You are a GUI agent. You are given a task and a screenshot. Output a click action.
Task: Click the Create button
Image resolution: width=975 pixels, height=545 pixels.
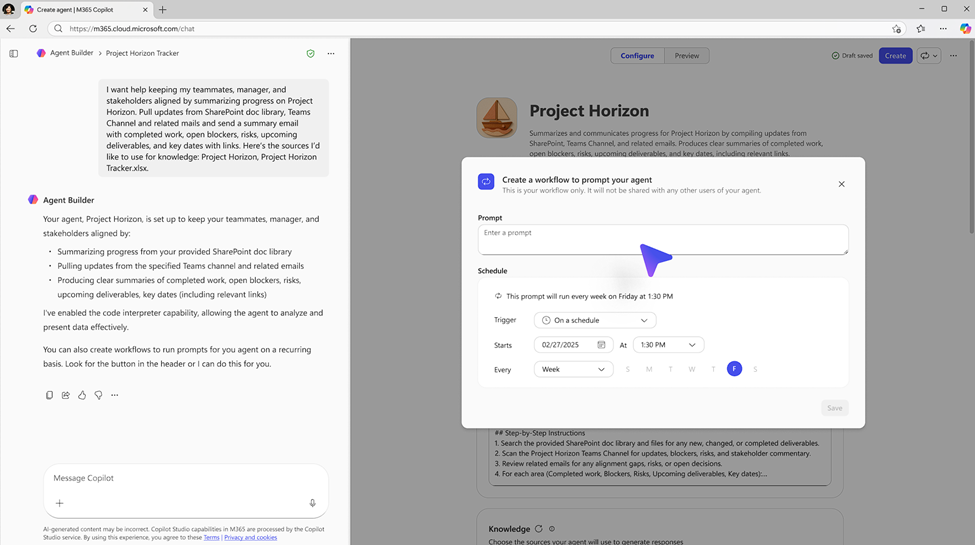coord(895,56)
